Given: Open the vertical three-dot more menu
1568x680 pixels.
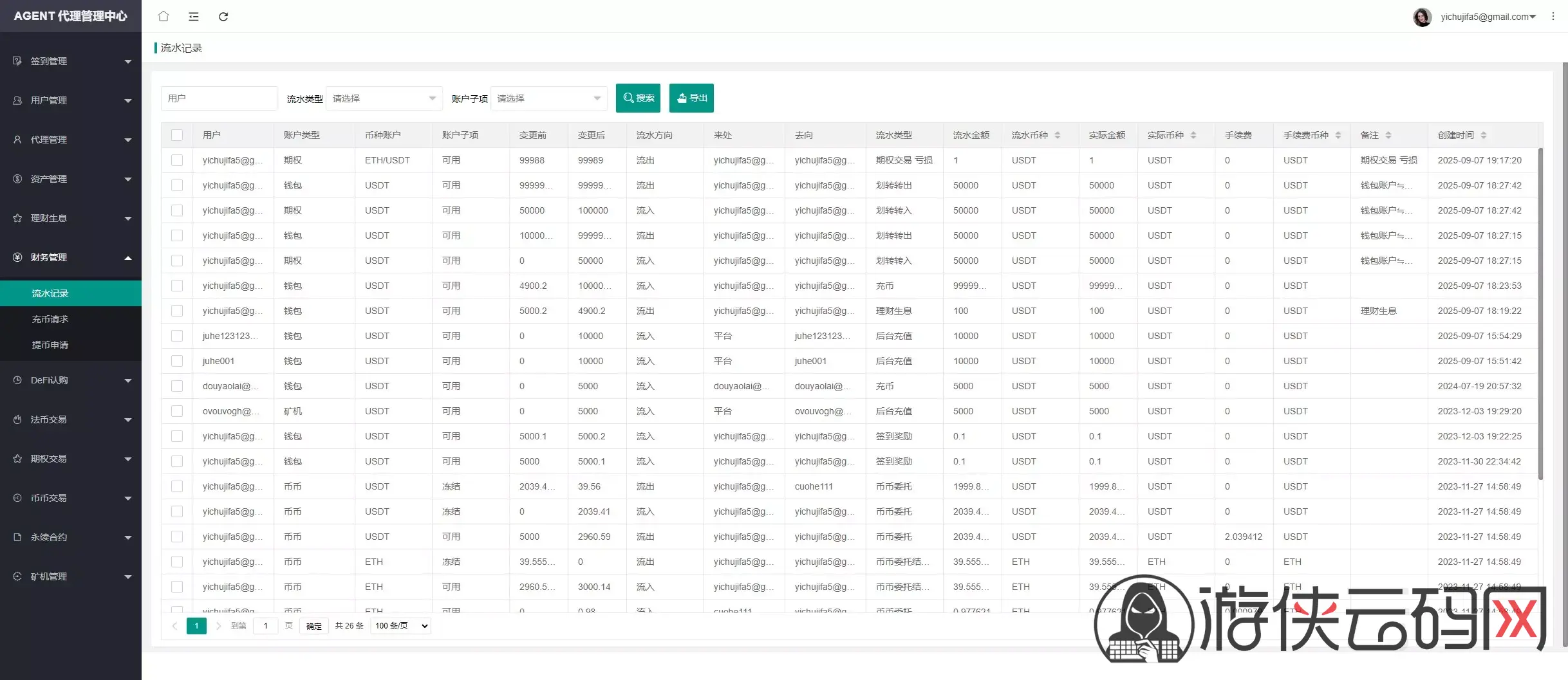Looking at the screenshot, I should [1553, 17].
